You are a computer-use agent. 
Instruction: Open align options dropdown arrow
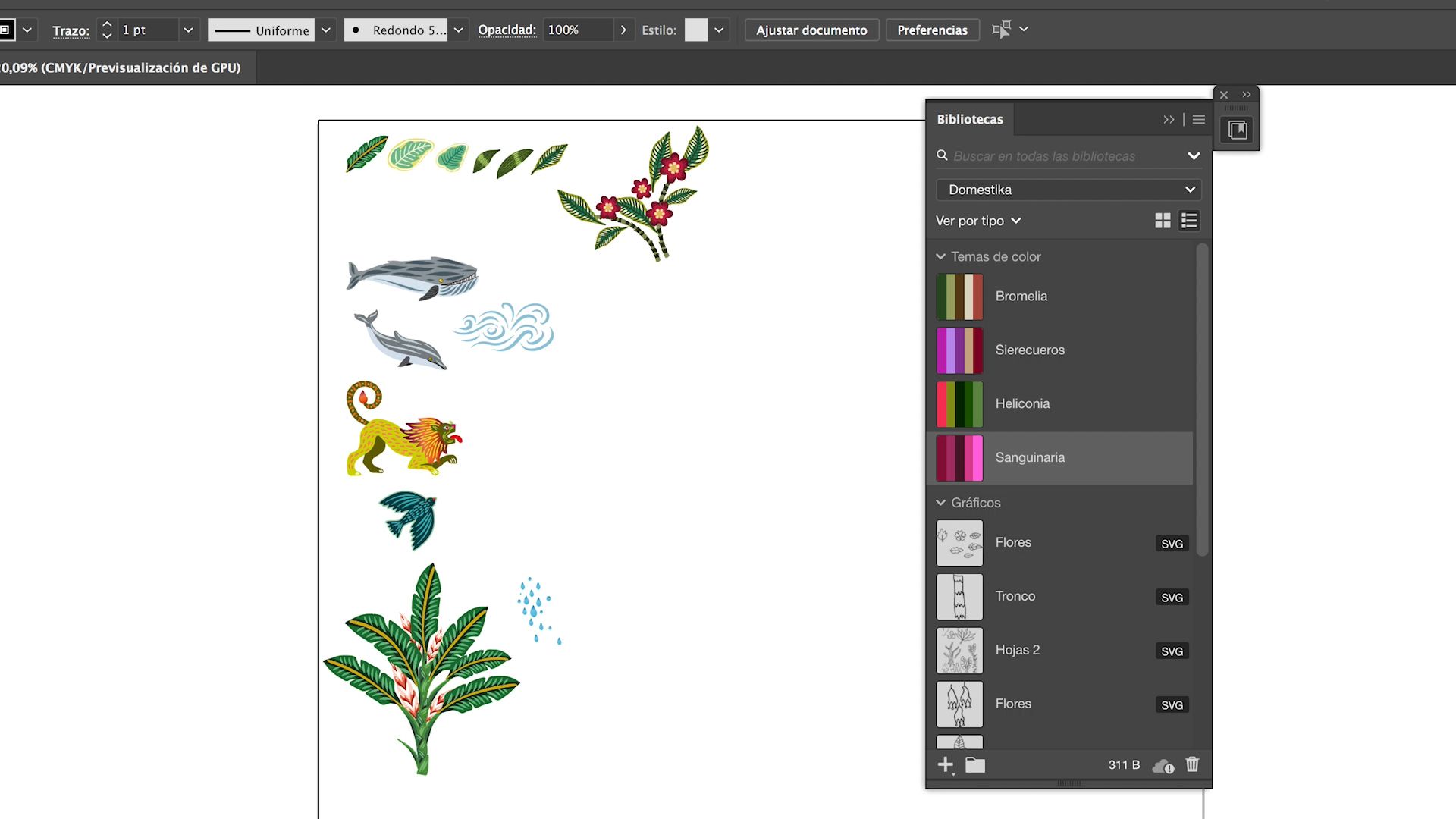point(1024,29)
